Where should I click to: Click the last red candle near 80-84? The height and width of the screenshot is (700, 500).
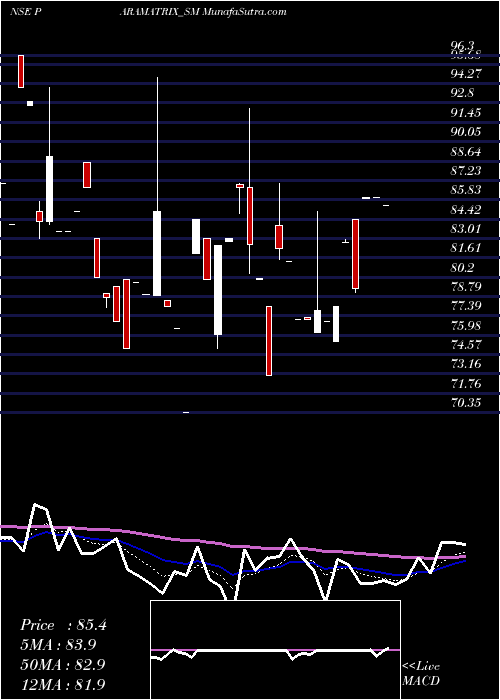(x=355, y=254)
